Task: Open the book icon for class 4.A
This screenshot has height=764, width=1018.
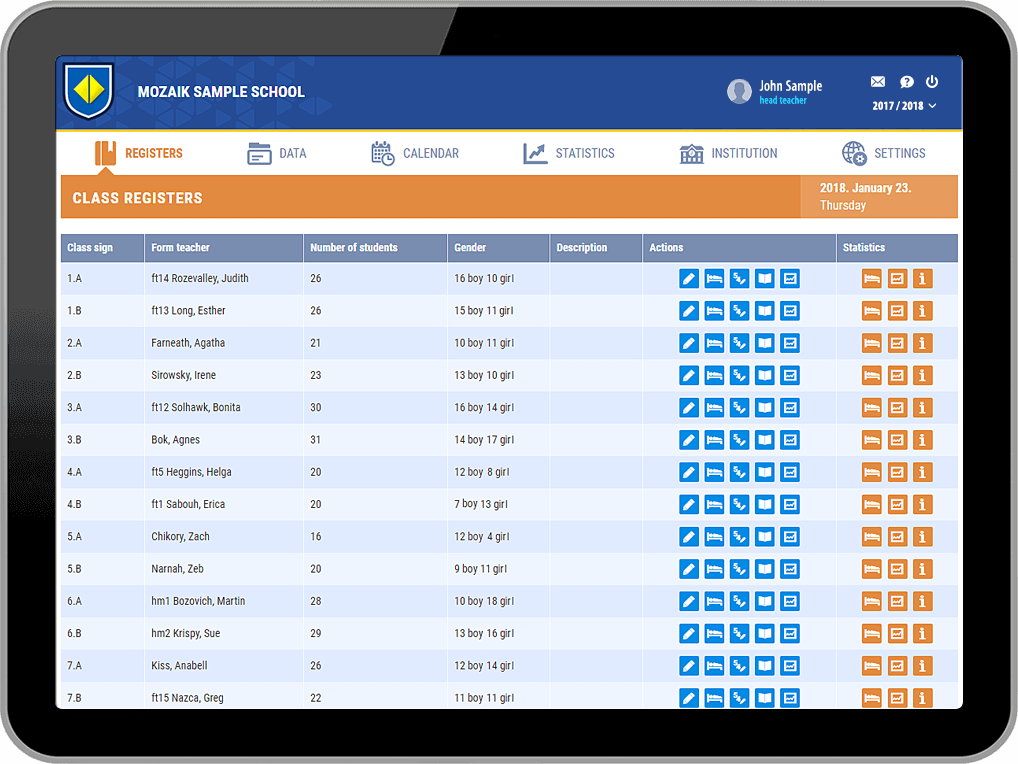Action: tap(765, 472)
